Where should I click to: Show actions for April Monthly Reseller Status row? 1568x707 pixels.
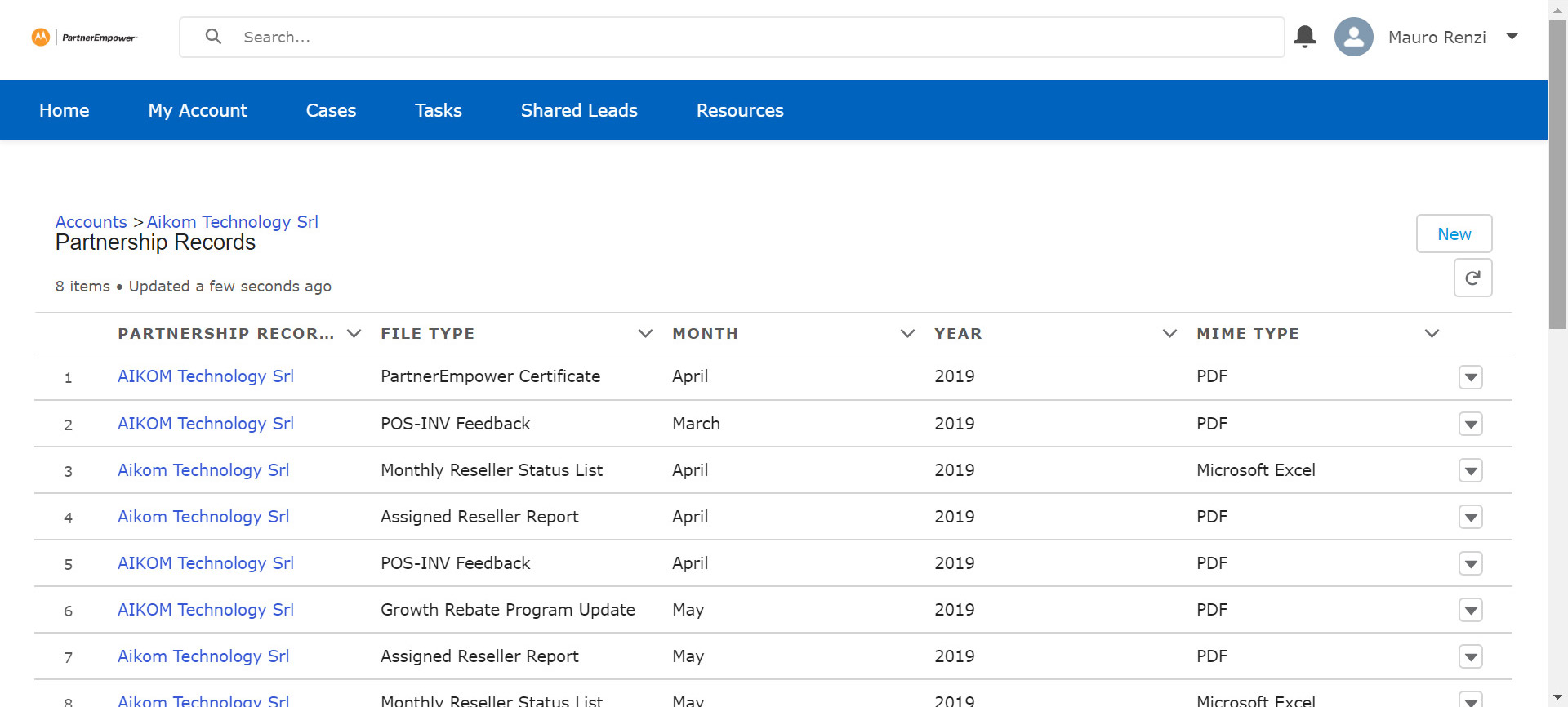pyautogui.click(x=1471, y=470)
